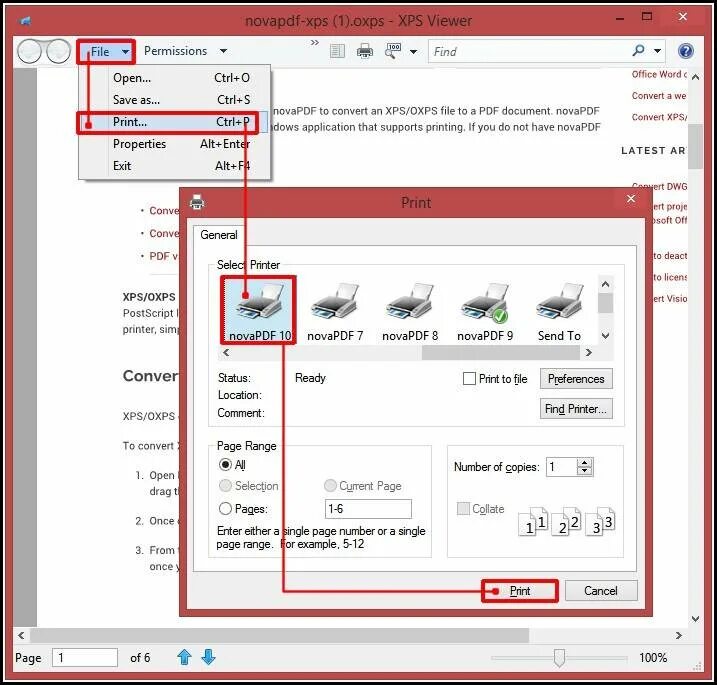The height and width of the screenshot is (685, 717).
Task: Open the Convert XPS sidebar link
Action: coord(659,117)
